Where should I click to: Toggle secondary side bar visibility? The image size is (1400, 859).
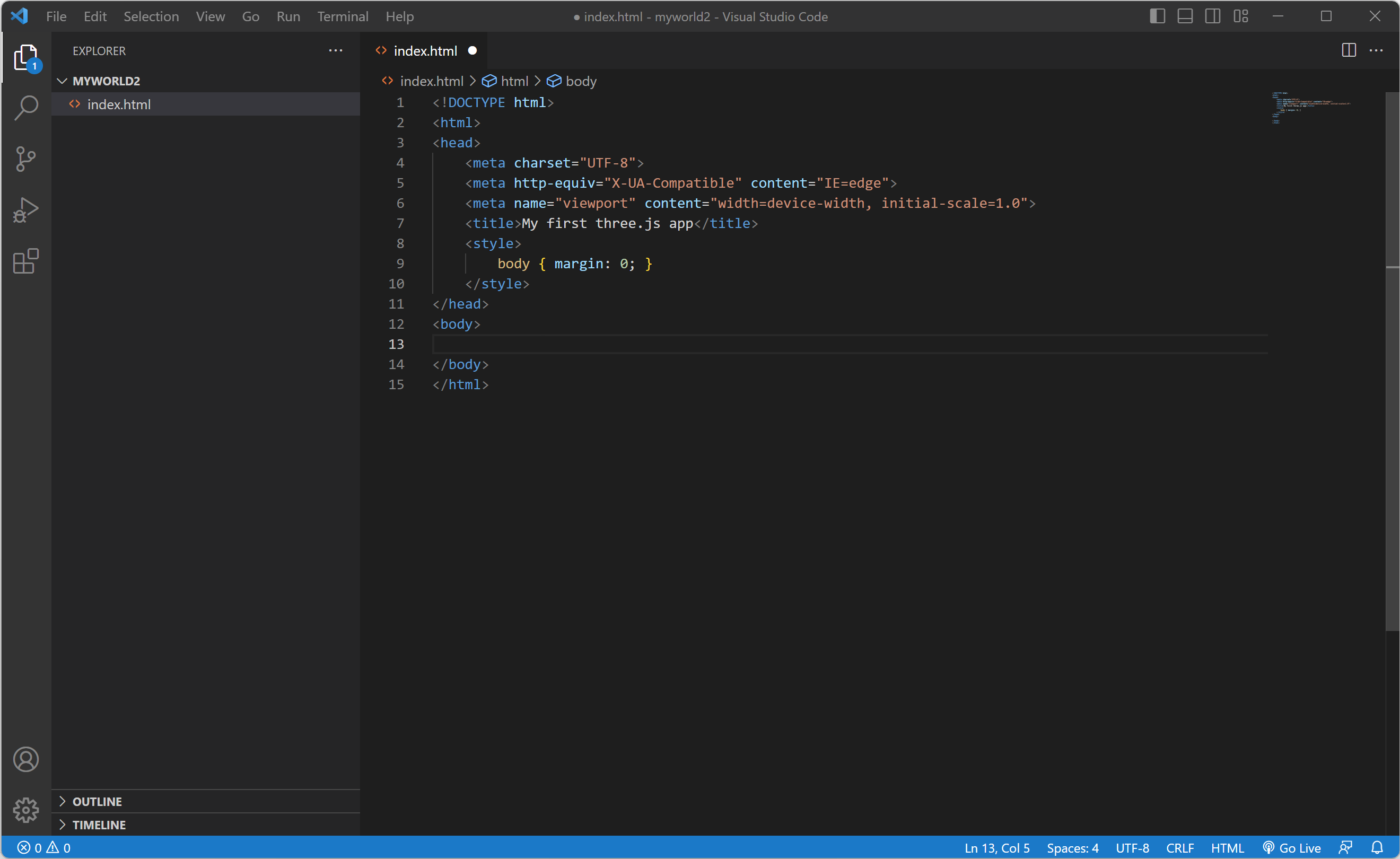click(x=1212, y=16)
